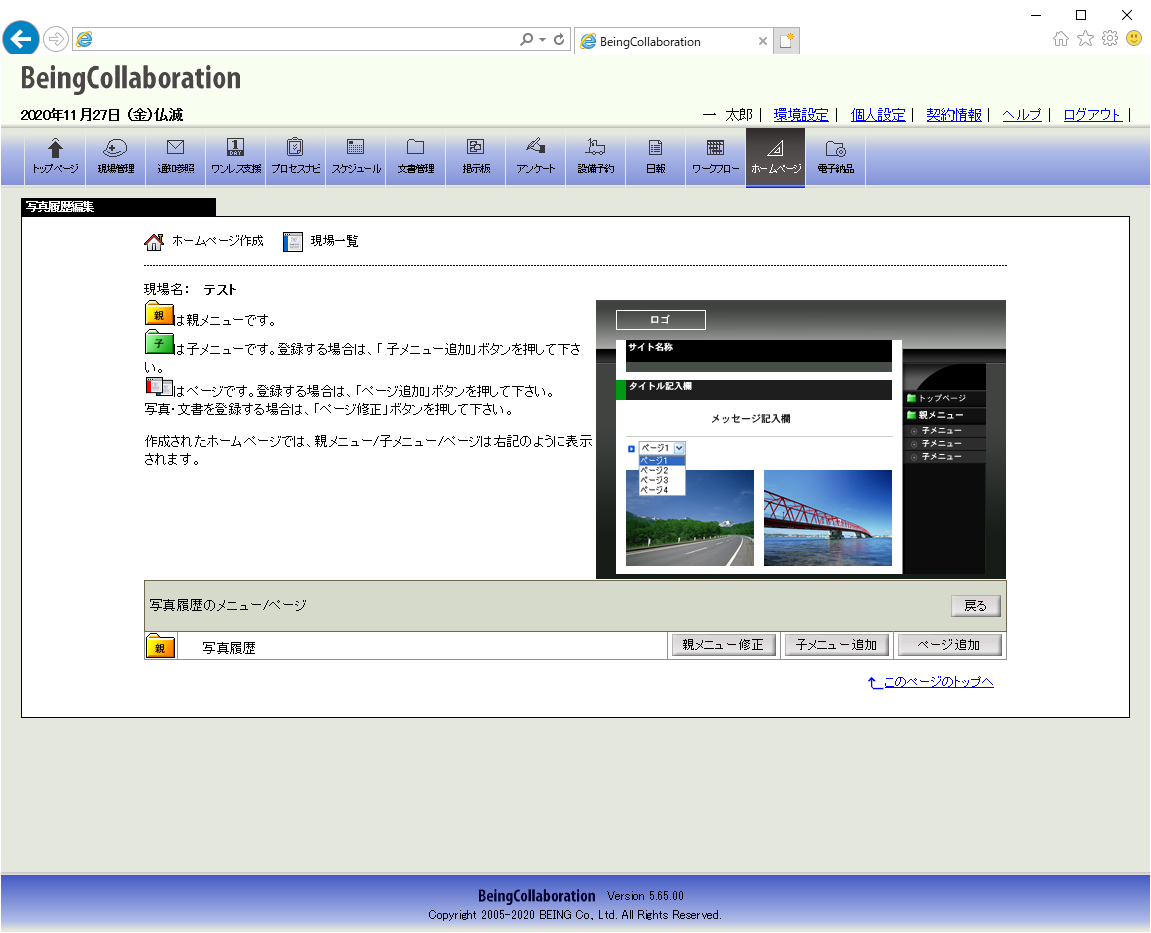Open the 現場一覧 list icon

pyautogui.click(x=293, y=242)
